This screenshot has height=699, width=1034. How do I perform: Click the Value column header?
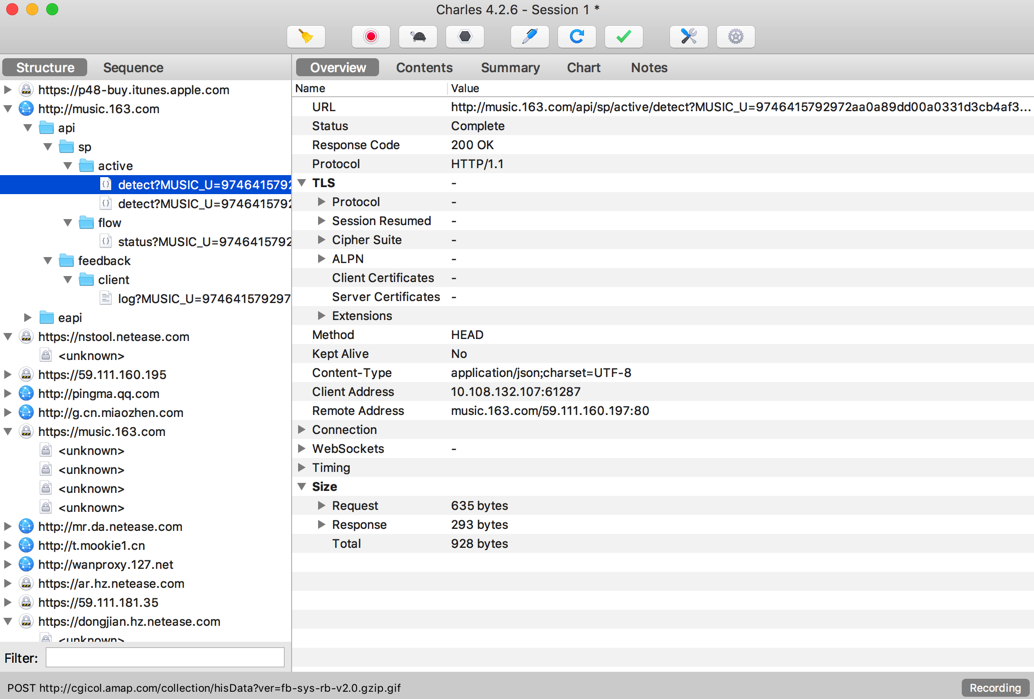pyautogui.click(x=741, y=88)
